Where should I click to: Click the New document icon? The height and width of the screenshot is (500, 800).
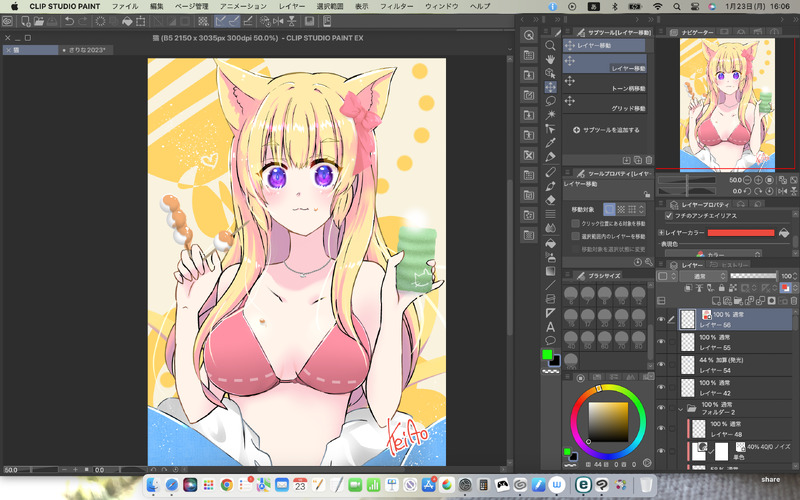pyautogui.click(x=25, y=21)
